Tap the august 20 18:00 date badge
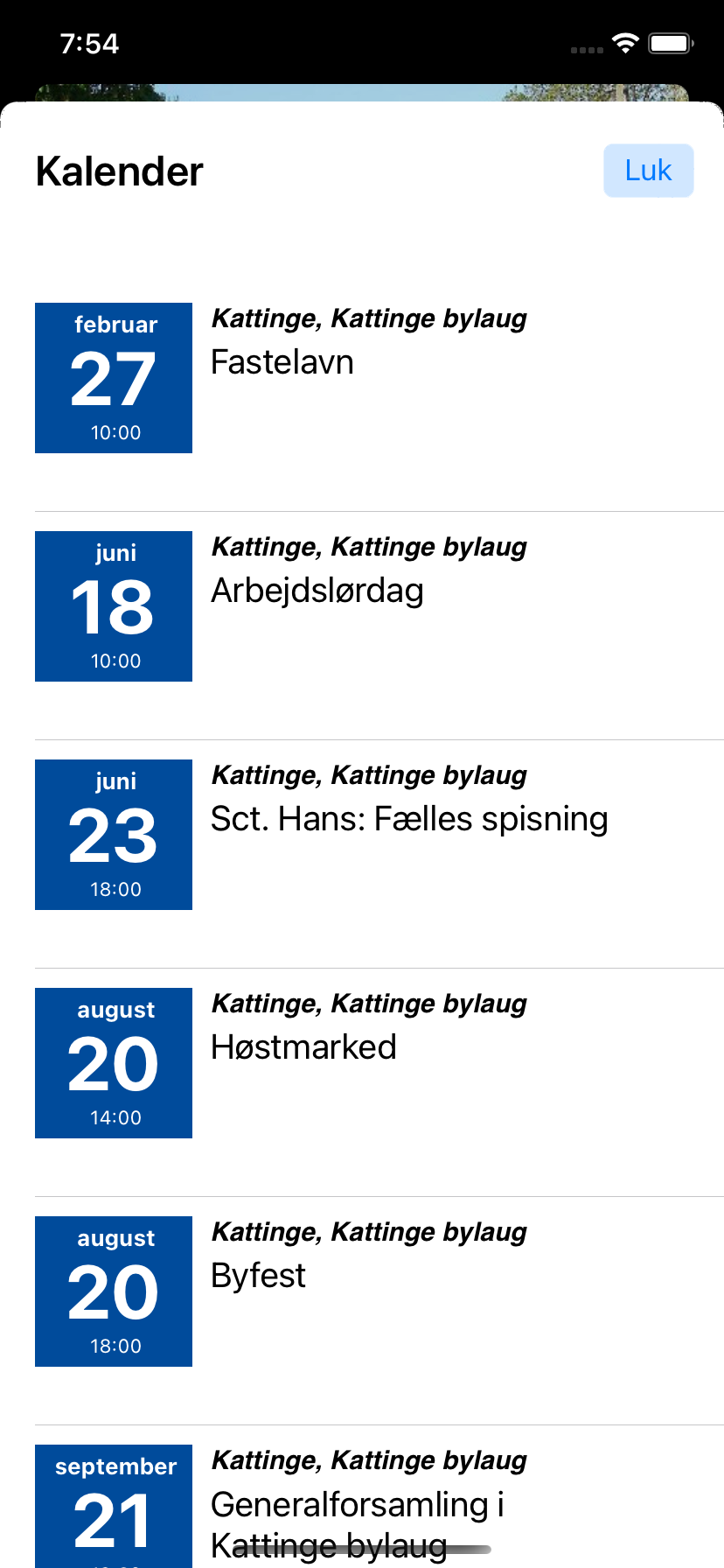 coord(114,1291)
